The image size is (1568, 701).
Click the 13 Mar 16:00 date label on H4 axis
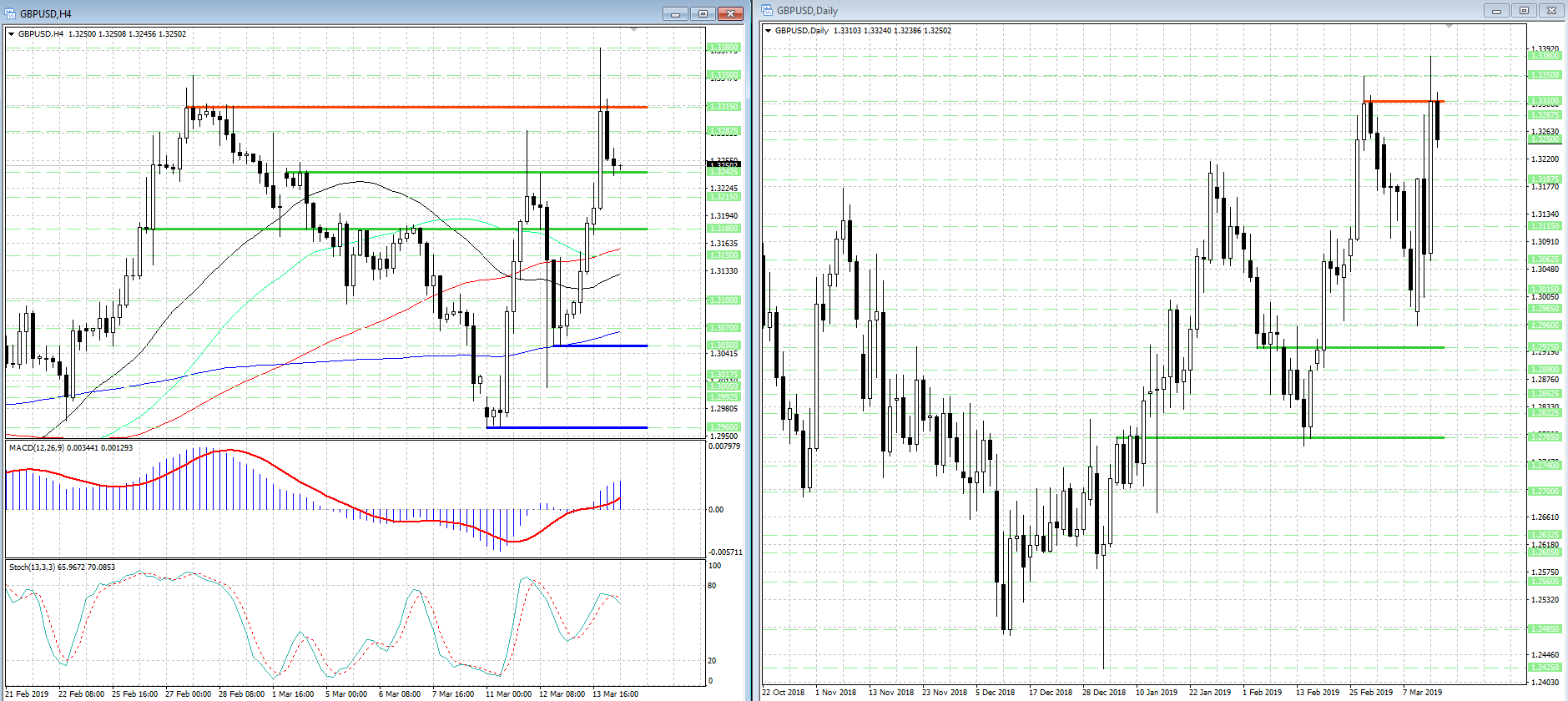[x=615, y=694]
